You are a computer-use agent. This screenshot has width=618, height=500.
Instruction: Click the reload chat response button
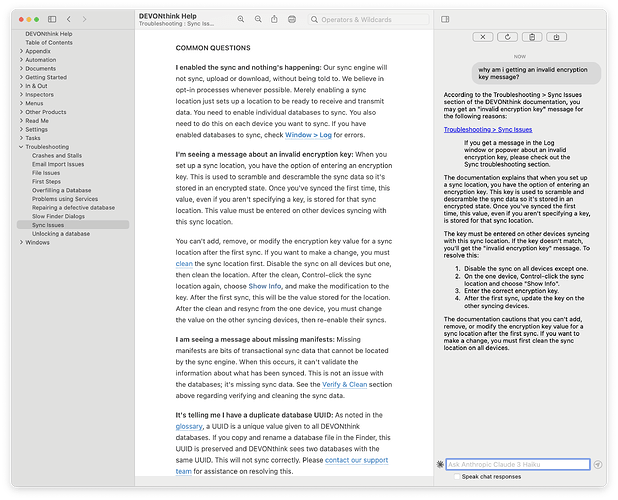coord(506,37)
